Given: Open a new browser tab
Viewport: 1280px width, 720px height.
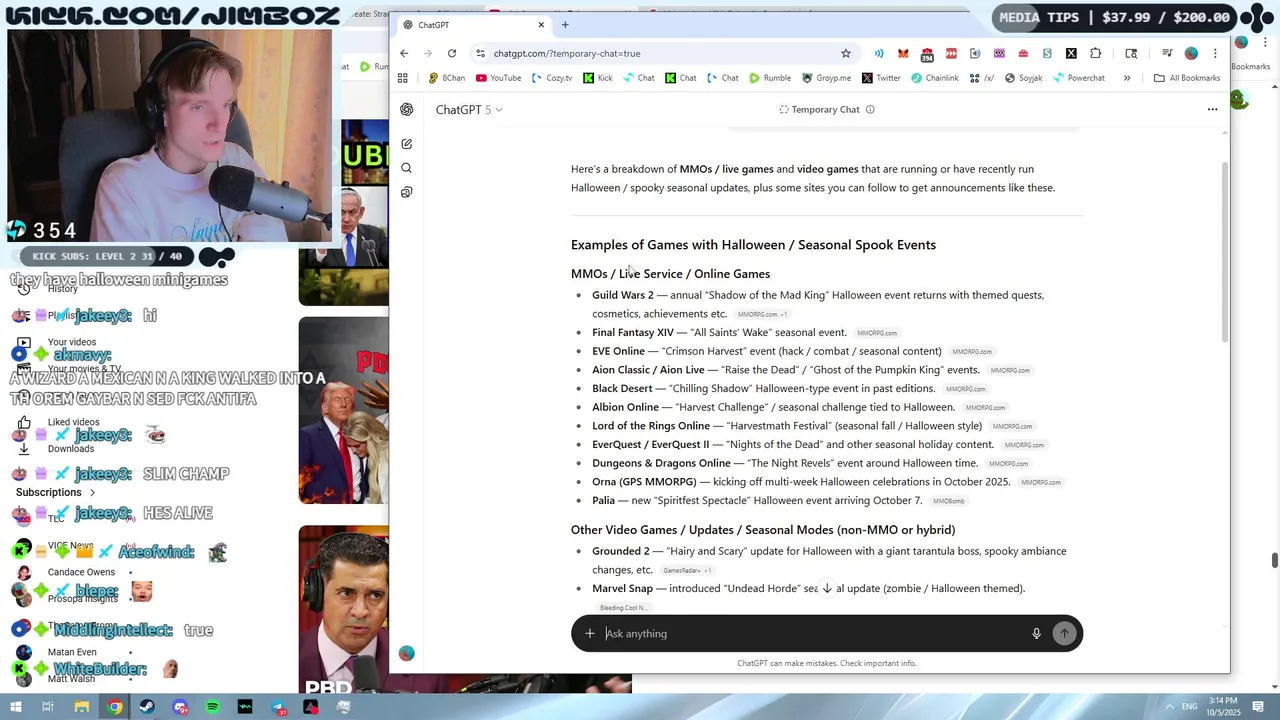Looking at the screenshot, I should tap(565, 25).
